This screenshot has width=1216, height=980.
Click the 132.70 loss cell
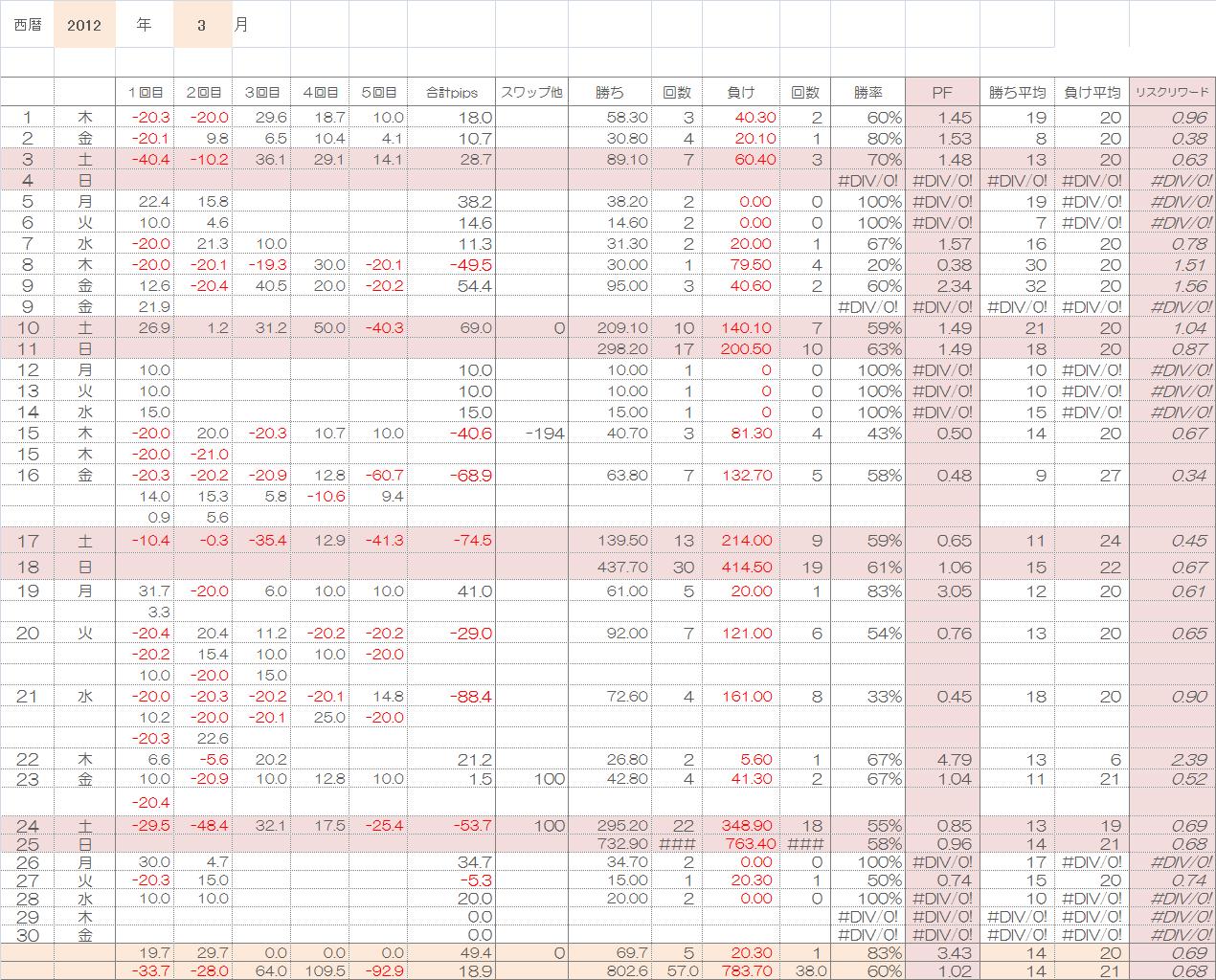(741, 475)
